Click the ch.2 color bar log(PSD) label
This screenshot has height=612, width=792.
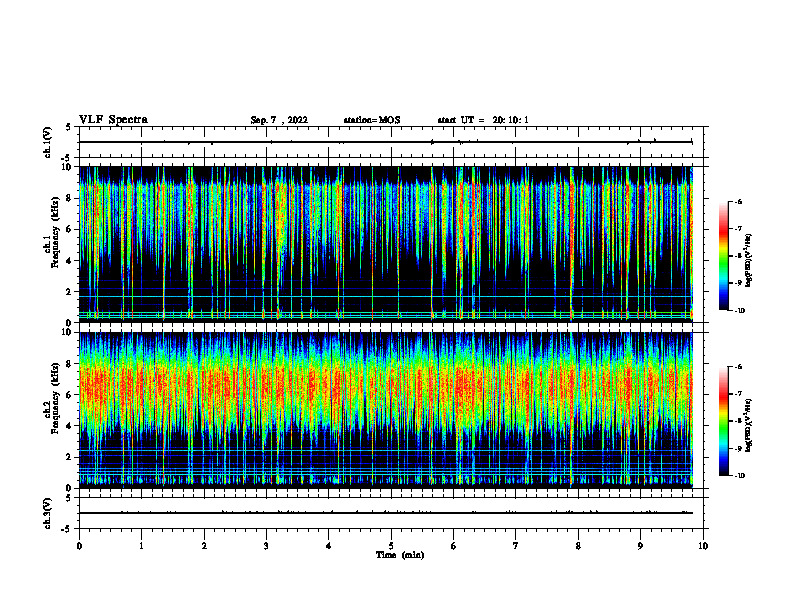tap(748, 425)
